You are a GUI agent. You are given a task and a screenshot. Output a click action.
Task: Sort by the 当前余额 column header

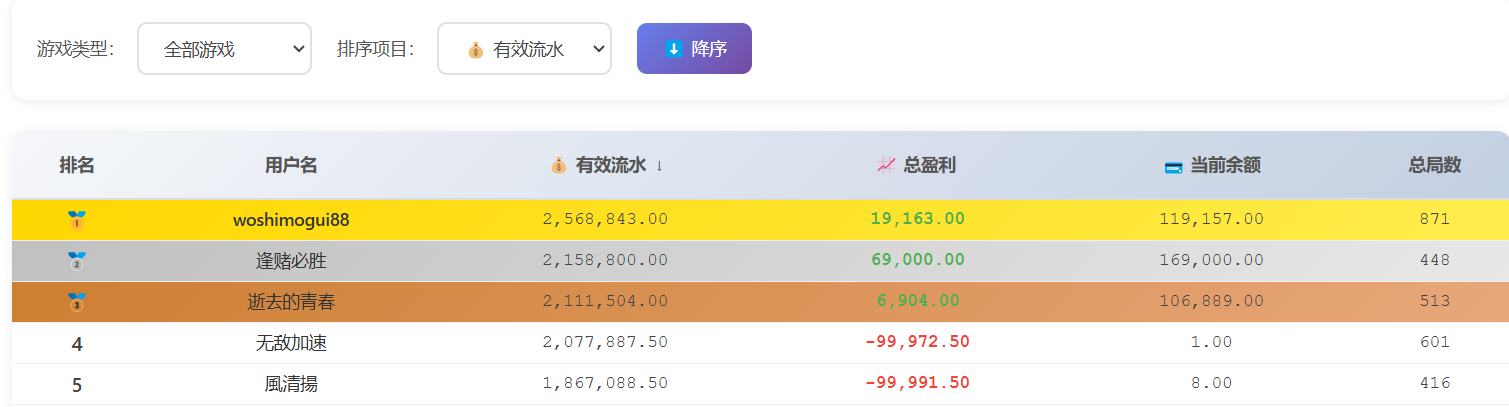(x=1224, y=166)
